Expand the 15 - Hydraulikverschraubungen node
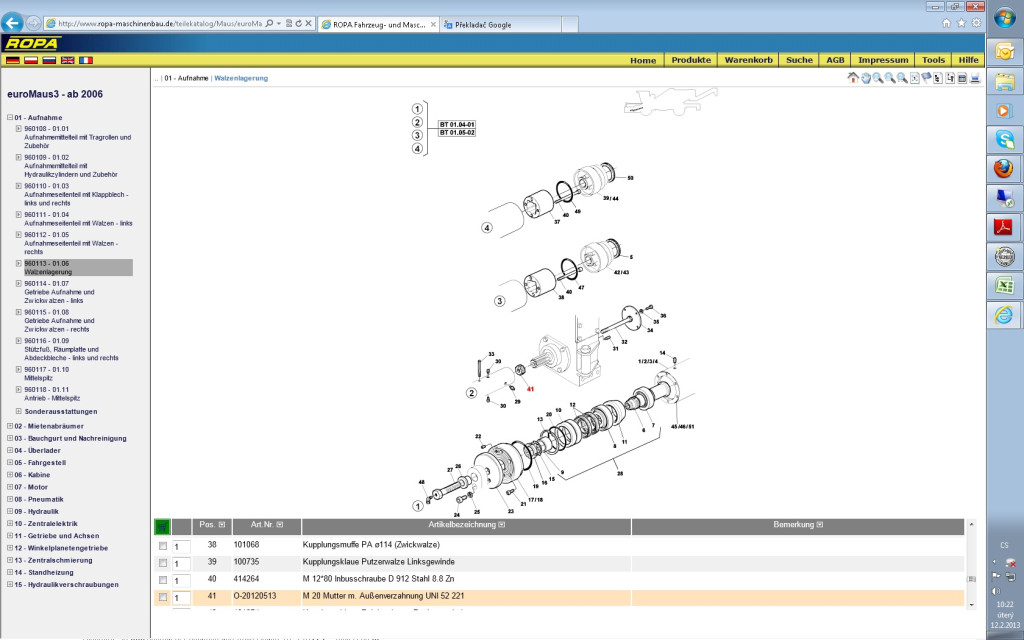1024x640 pixels. [10, 584]
